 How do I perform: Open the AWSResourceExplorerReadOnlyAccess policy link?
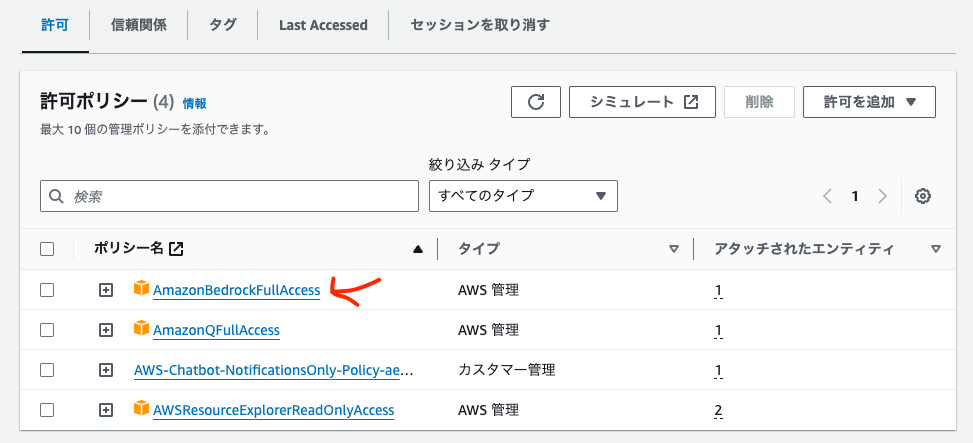pyautogui.click(x=273, y=410)
